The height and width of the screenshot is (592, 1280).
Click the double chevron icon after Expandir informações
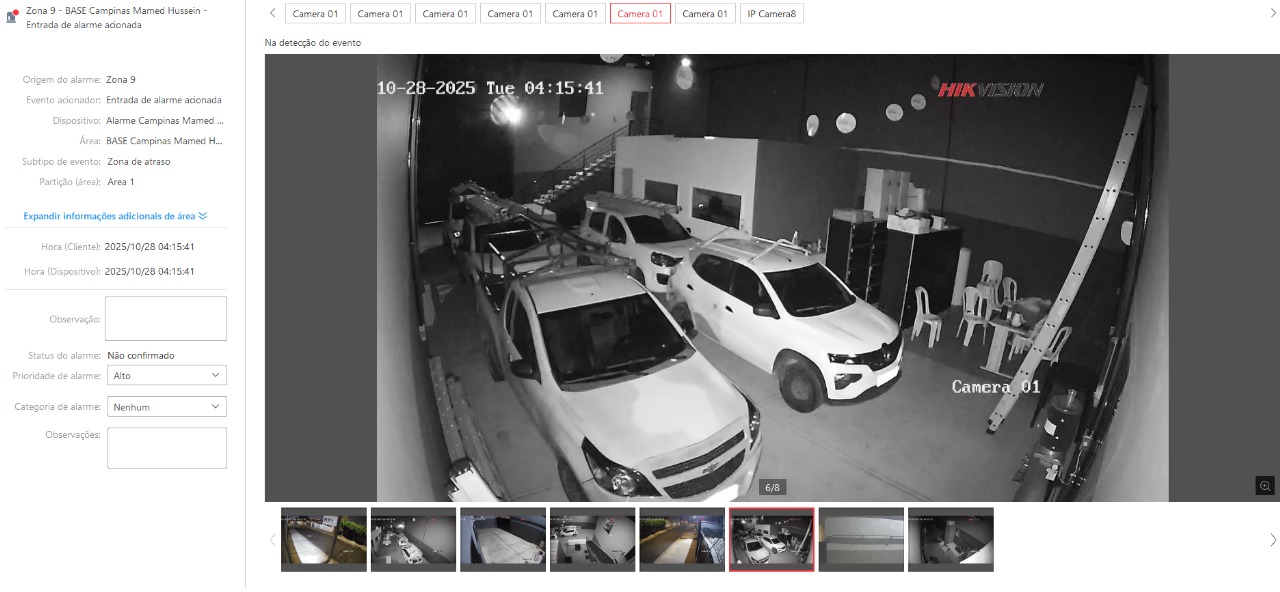203,216
